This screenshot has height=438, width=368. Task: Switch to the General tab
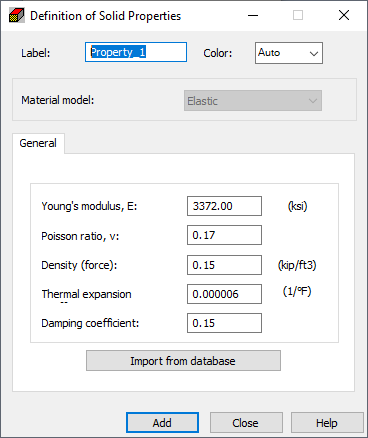tap(38, 143)
